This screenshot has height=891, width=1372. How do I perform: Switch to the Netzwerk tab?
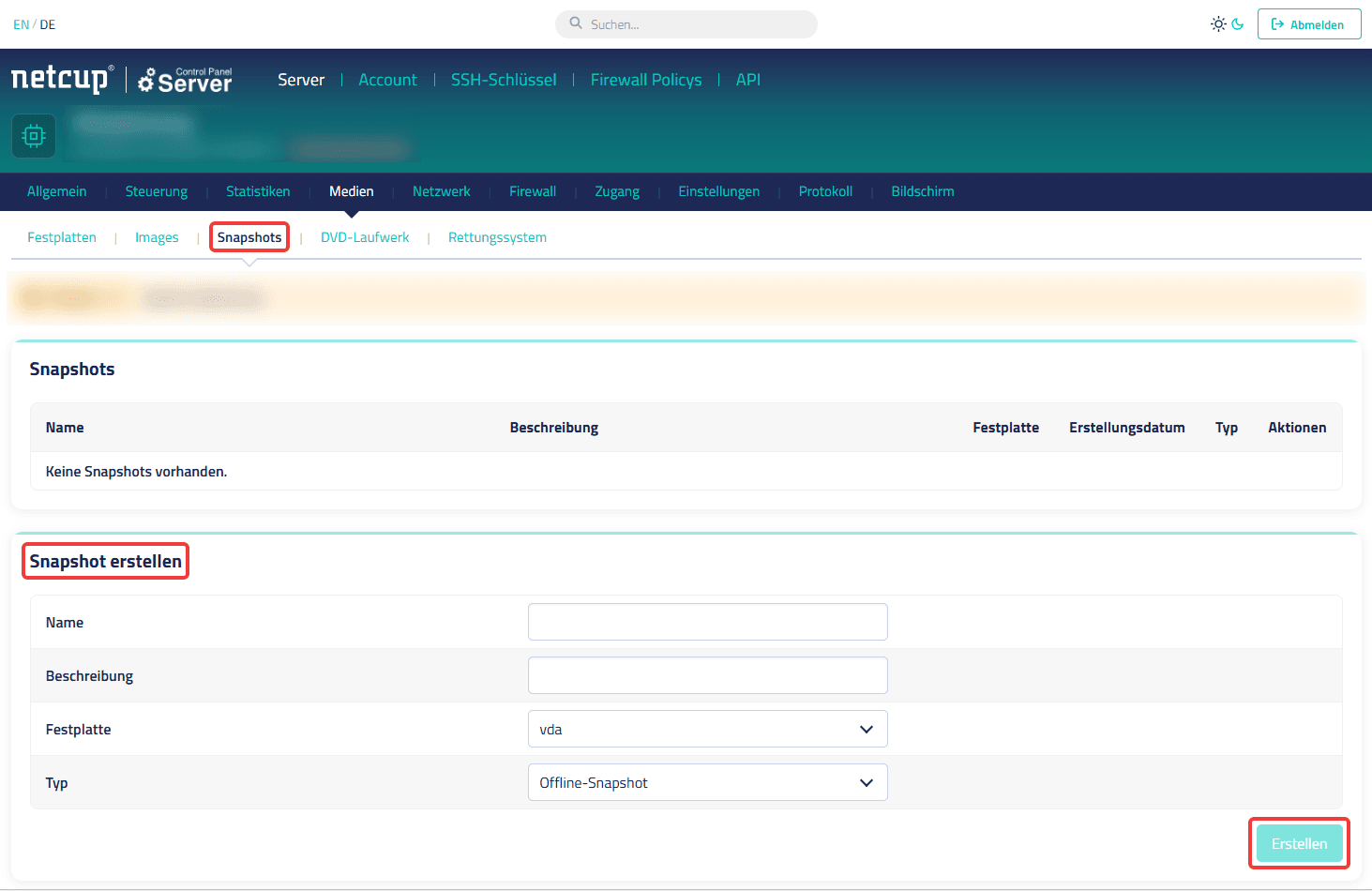pyautogui.click(x=442, y=191)
